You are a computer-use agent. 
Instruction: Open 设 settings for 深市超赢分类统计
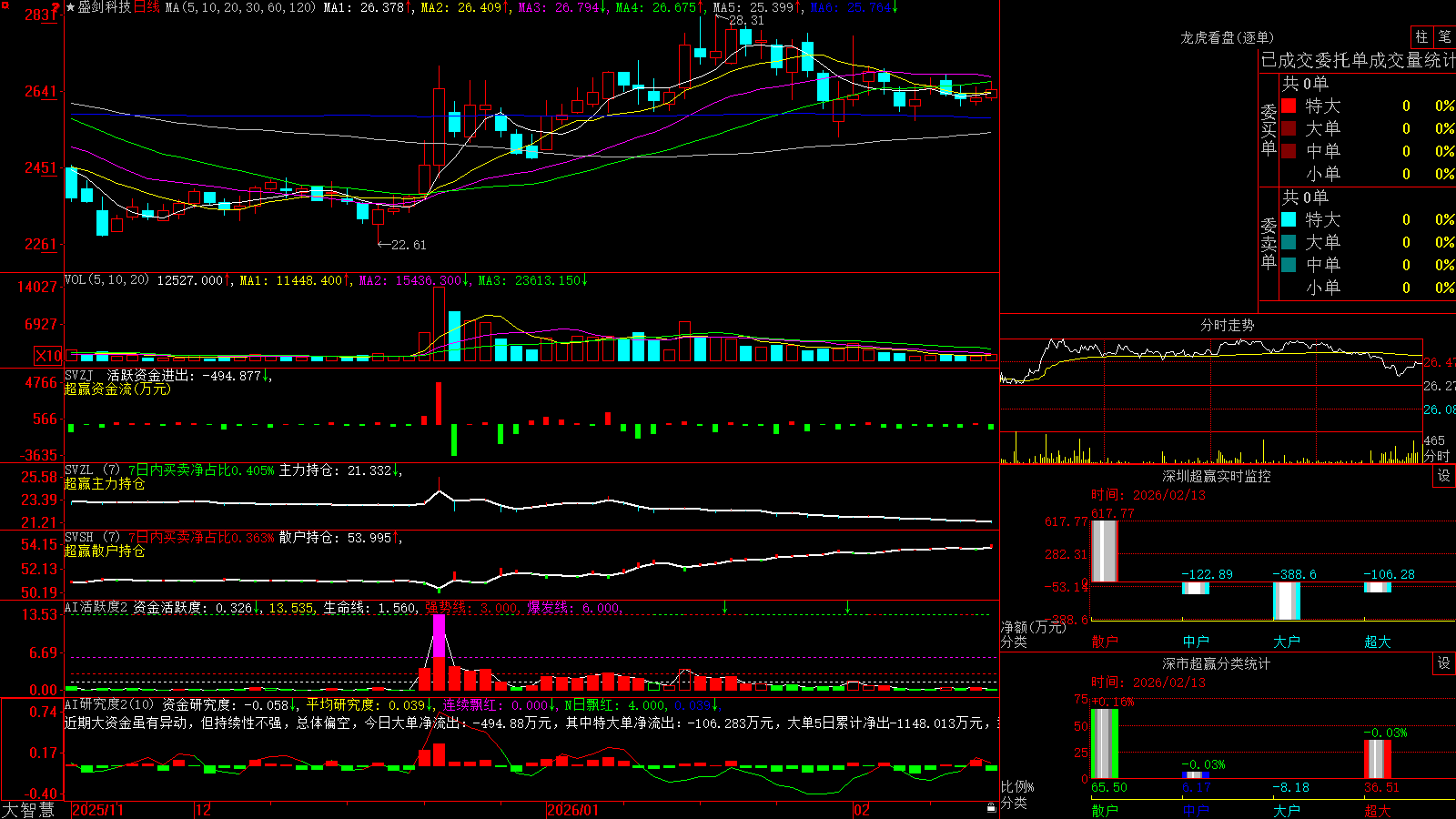tap(1444, 663)
